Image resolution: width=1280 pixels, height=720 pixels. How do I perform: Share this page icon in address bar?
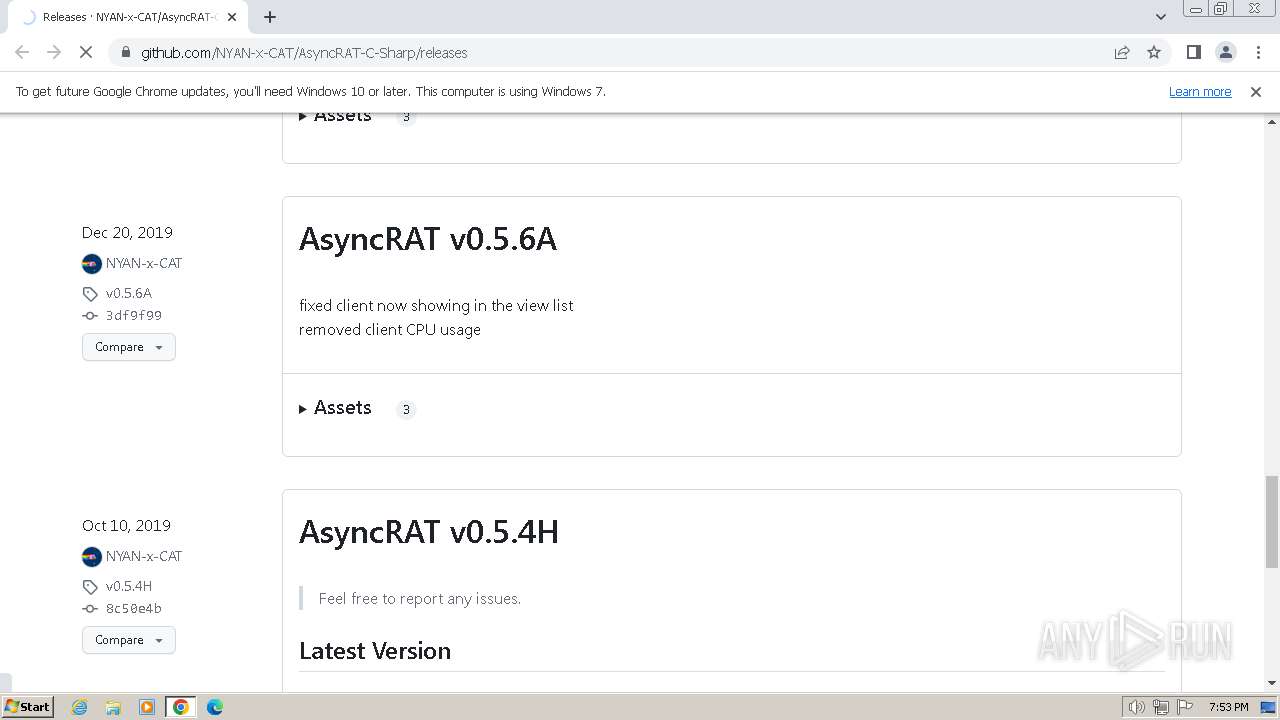click(1122, 52)
